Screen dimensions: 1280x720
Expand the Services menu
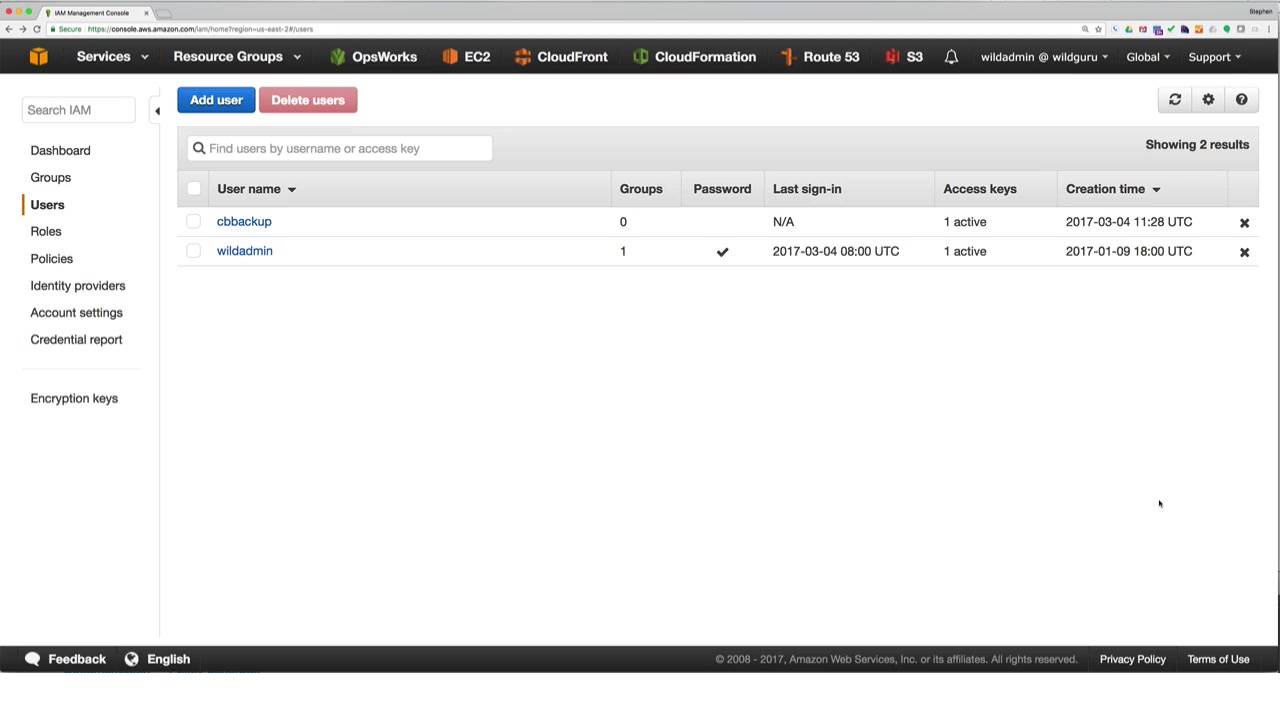tap(112, 57)
